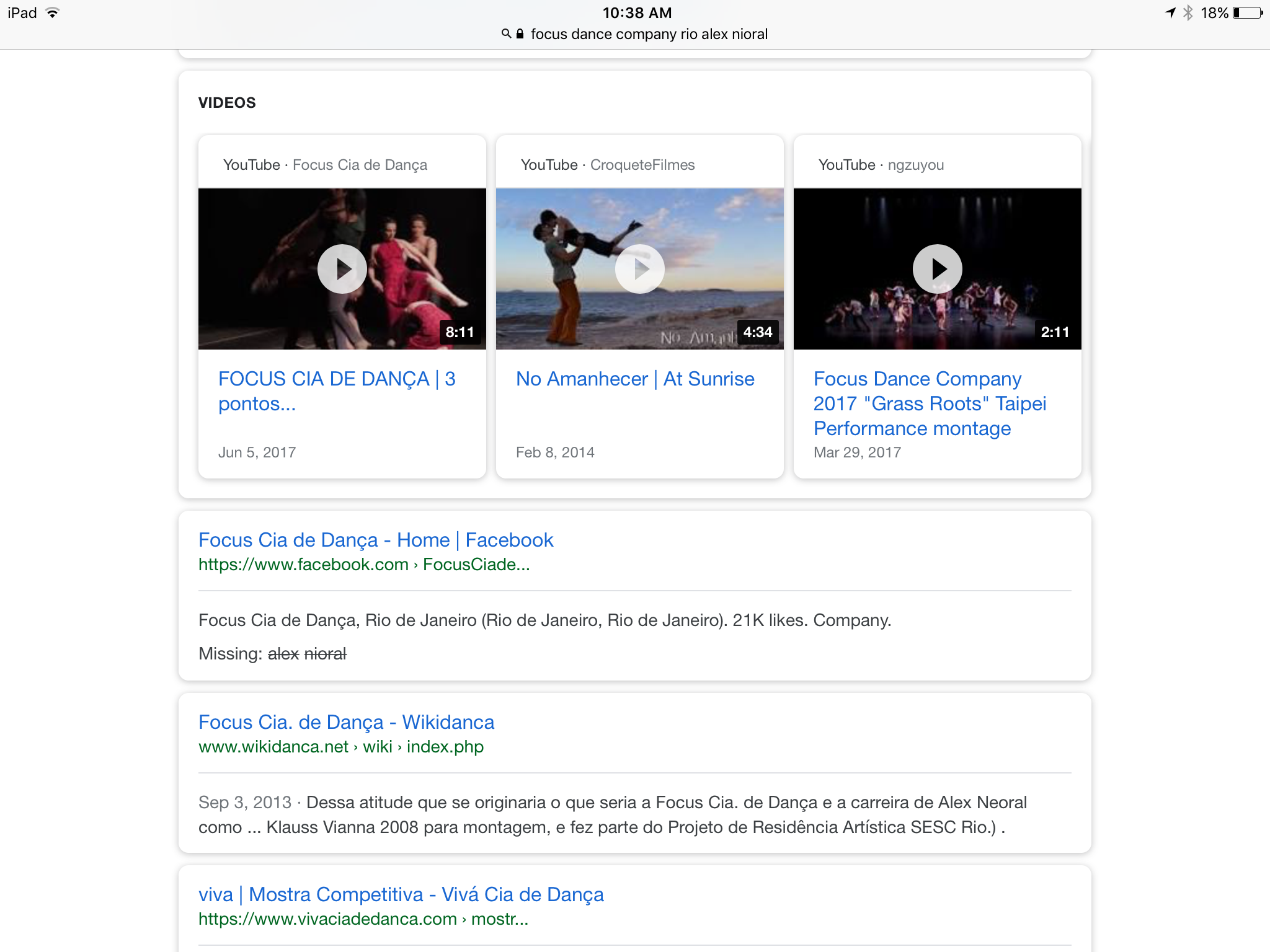Play the Grass Roots Taipei video
Screen dimensions: 1270x952
tap(937, 269)
